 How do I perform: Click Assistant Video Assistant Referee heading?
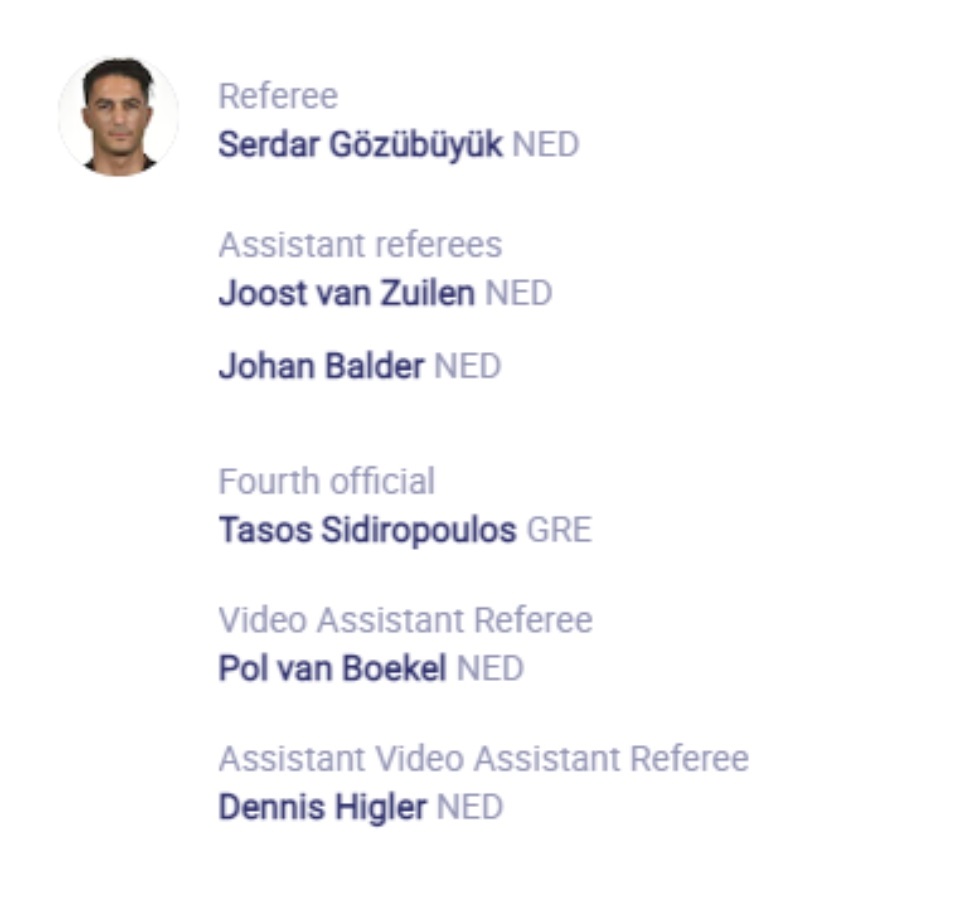click(x=483, y=759)
